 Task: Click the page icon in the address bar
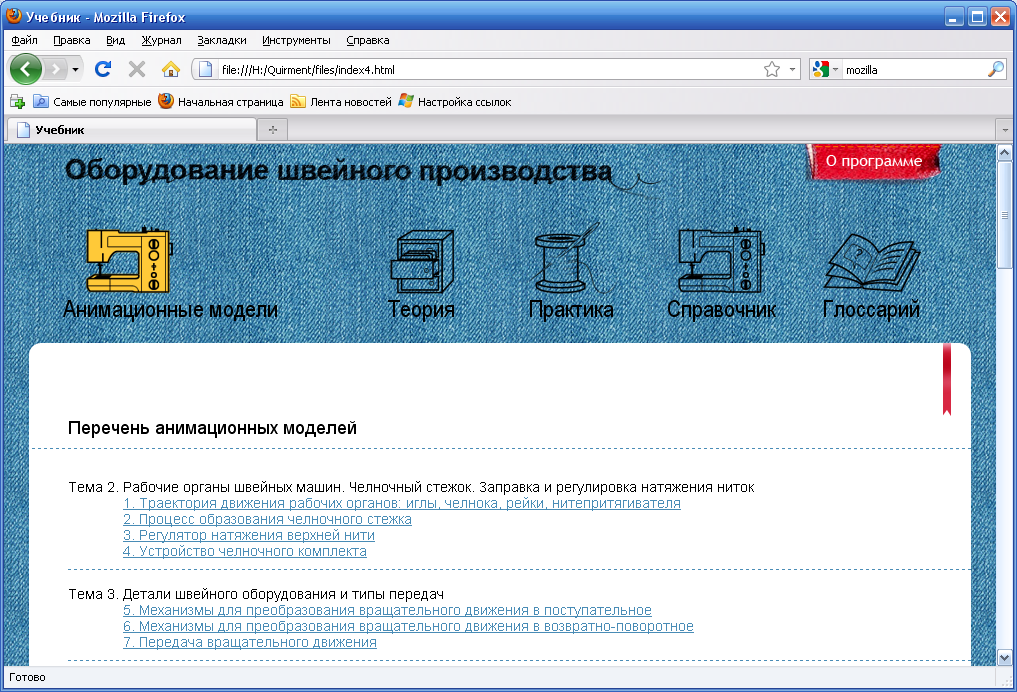pyautogui.click(x=205, y=69)
